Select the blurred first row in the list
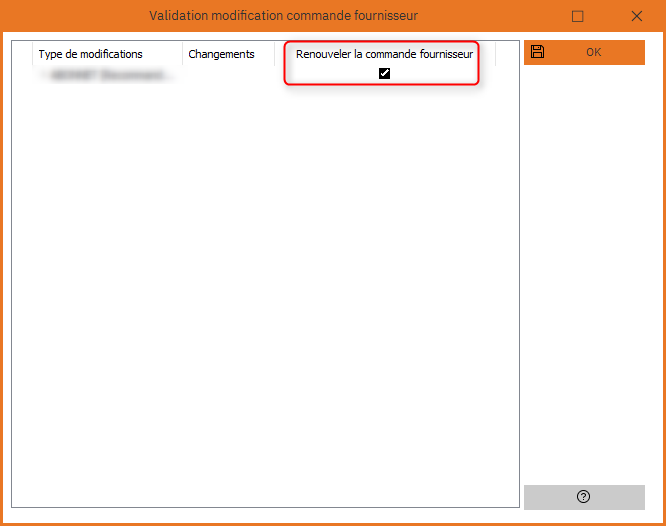This screenshot has width=666, height=526. [265, 75]
